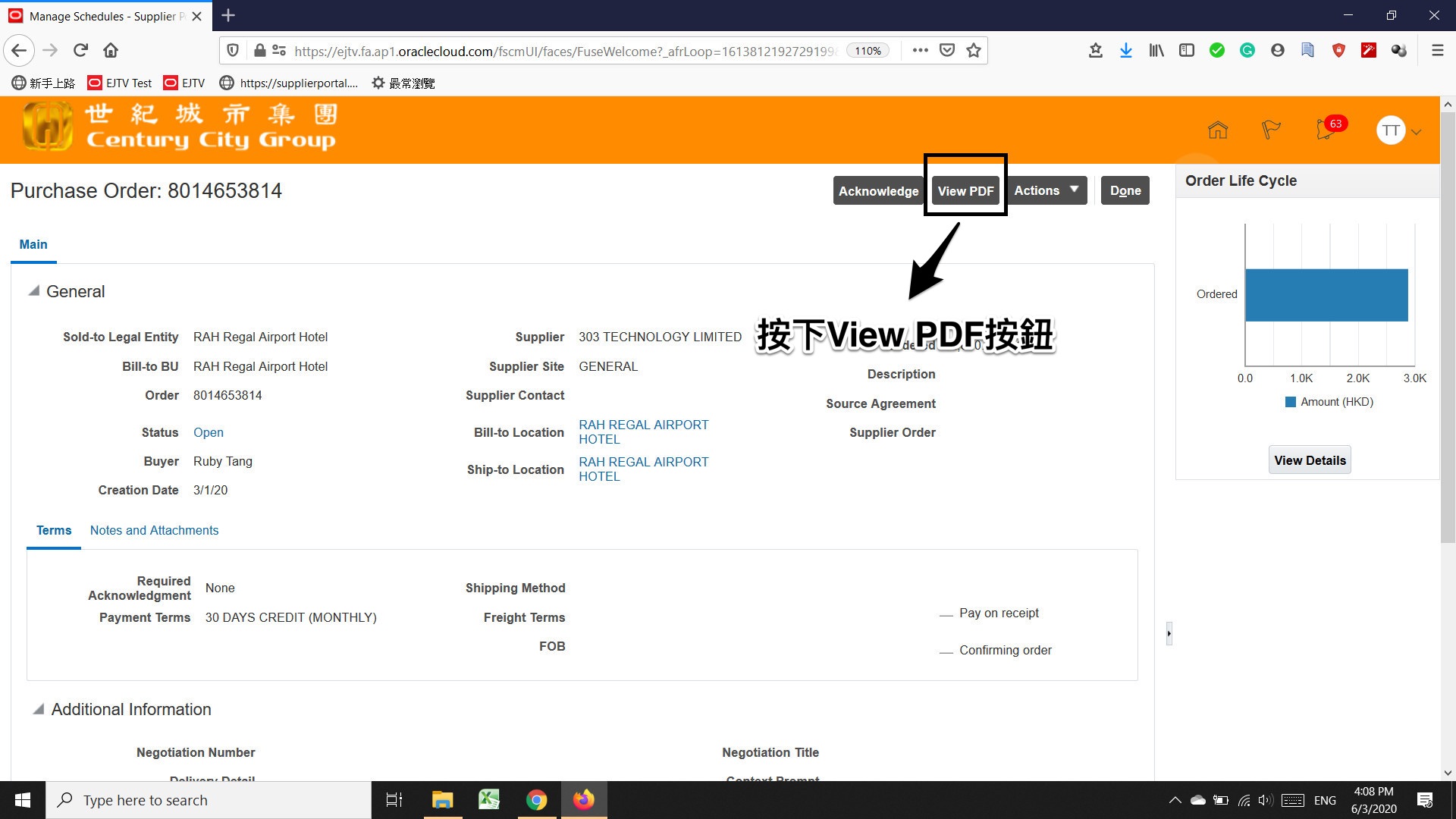
Task: Click the red shield extension icon
Action: 1338,51
